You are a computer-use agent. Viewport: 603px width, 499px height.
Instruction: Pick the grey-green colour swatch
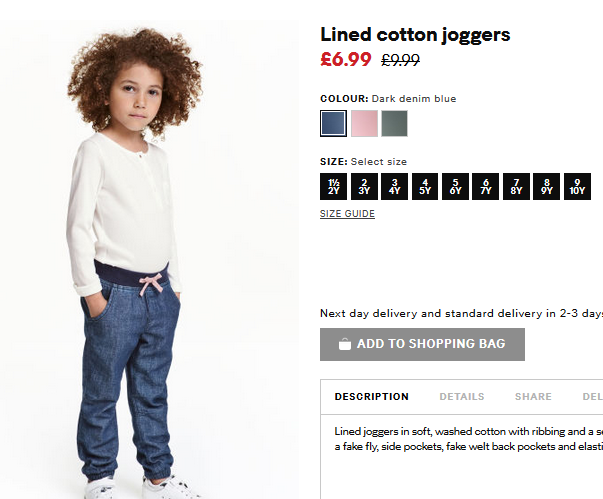395,123
